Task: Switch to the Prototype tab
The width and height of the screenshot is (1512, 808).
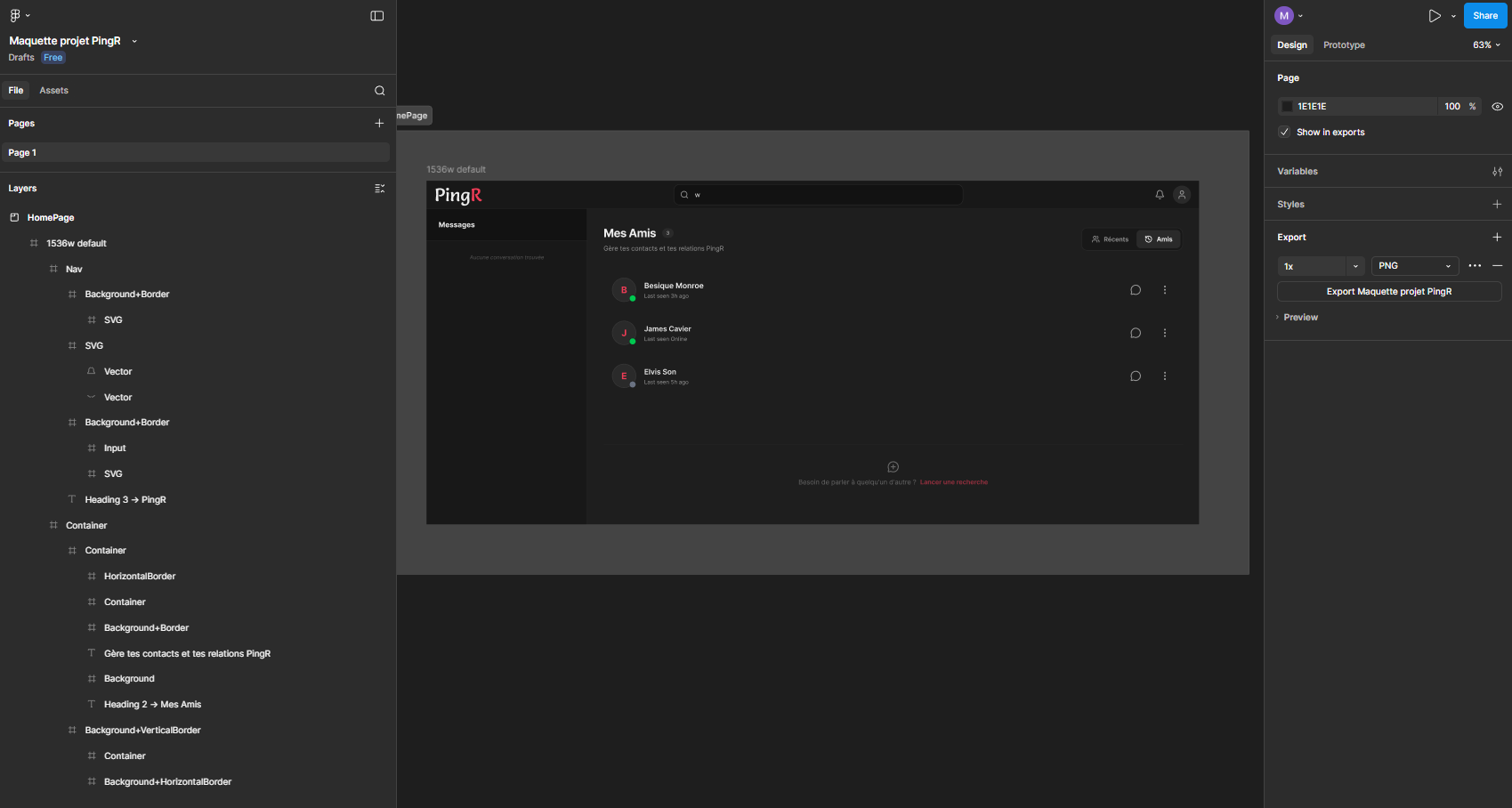Action: pos(1344,44)
